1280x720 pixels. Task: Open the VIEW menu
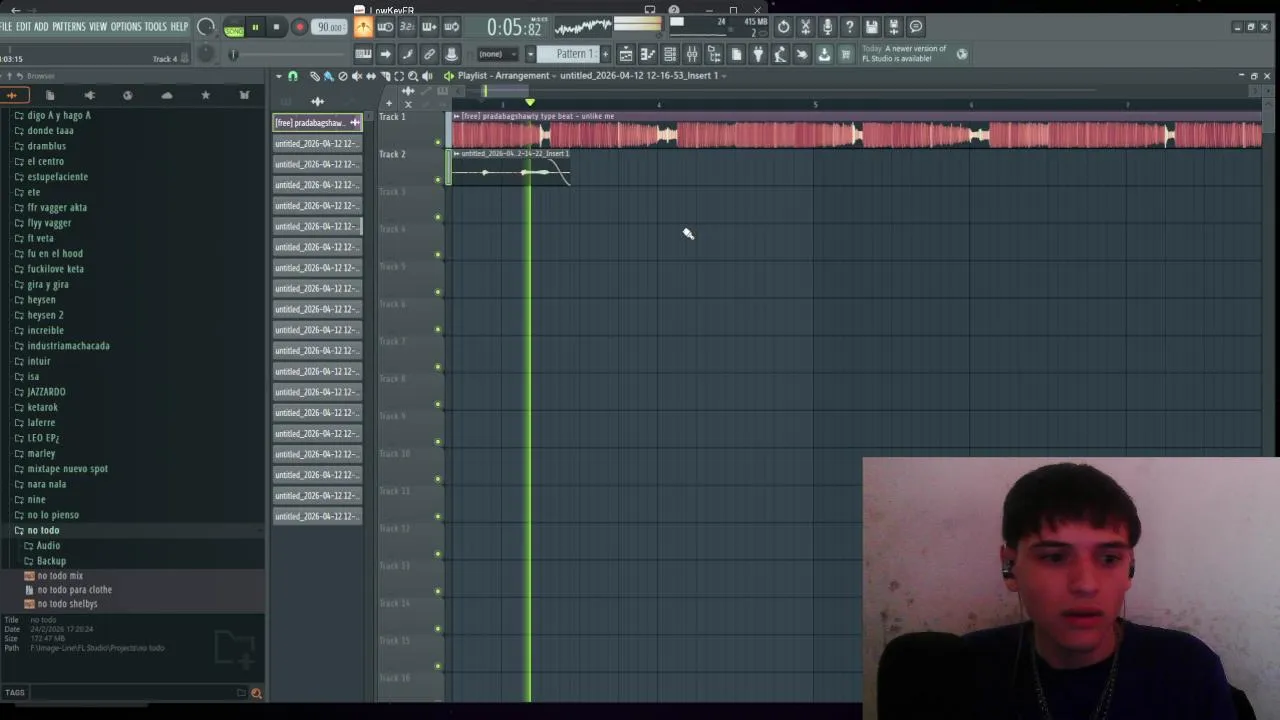click(98, 26)
